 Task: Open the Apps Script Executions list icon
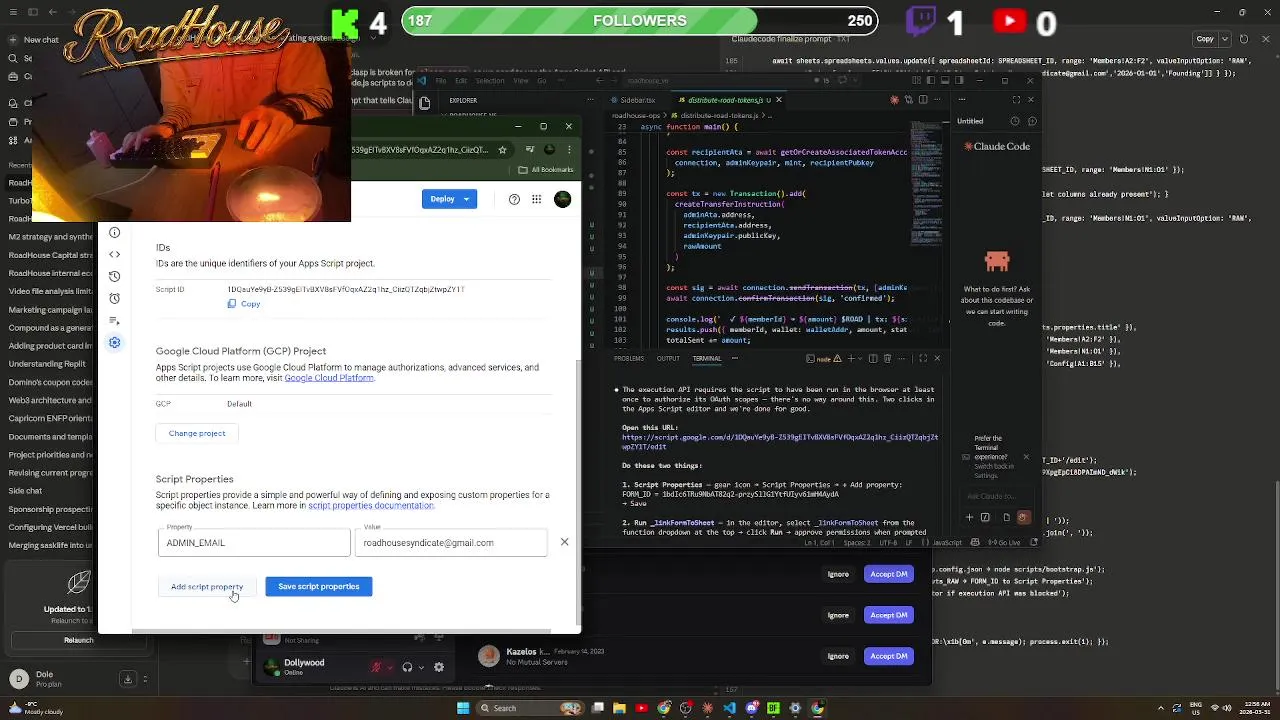(115, 320)
